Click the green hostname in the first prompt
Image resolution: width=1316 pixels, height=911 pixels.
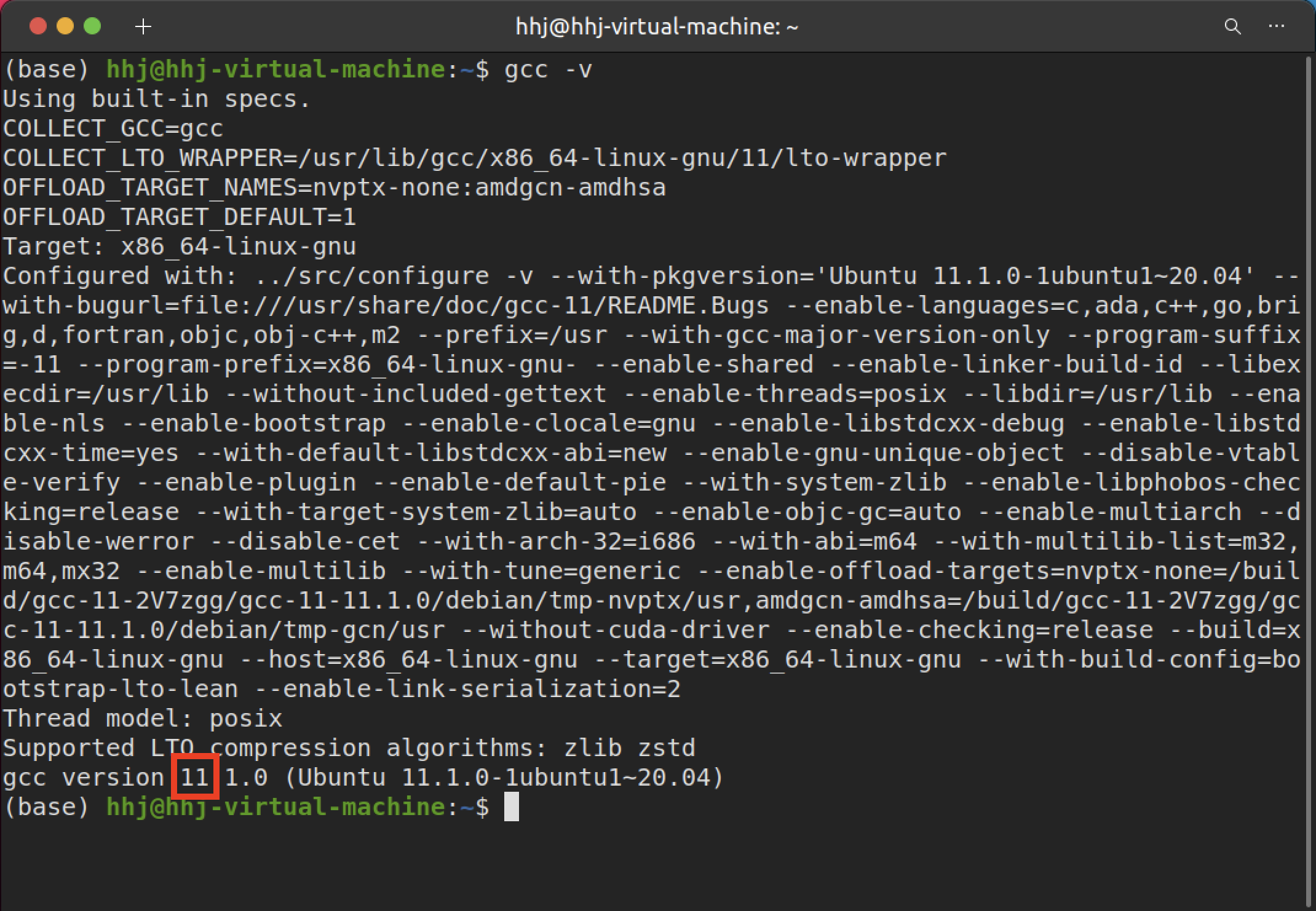pyautogui.click(x=275, y=69)
